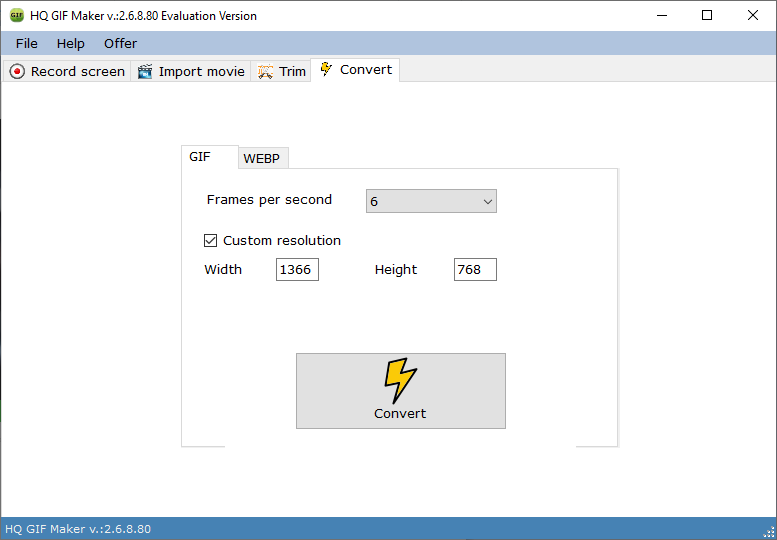777x540 pixels.
Task: Open the File menu
Action: 27,44
